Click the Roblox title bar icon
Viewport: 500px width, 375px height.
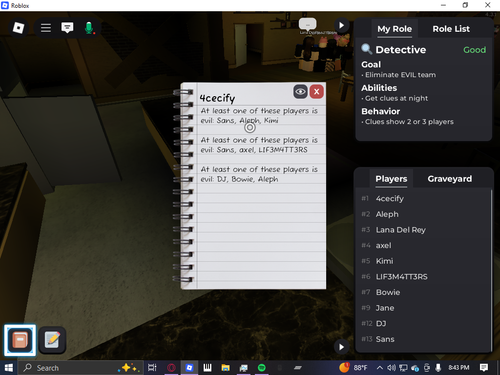tap(5, 5)
